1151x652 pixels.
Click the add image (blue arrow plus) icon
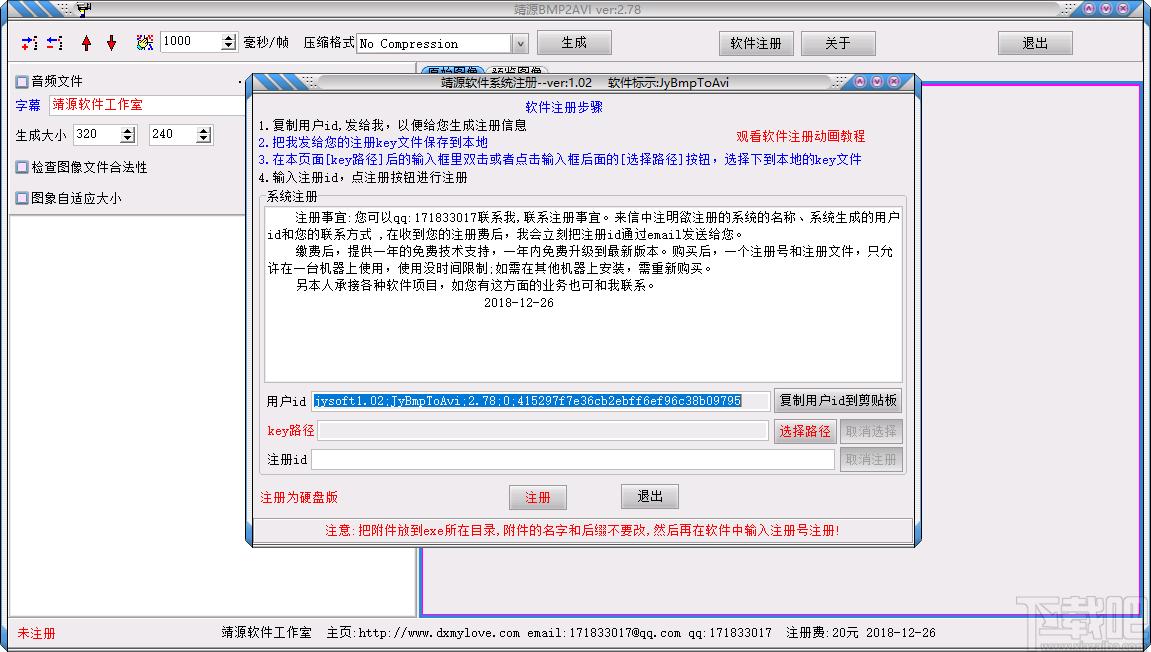[x=29, y=43]
